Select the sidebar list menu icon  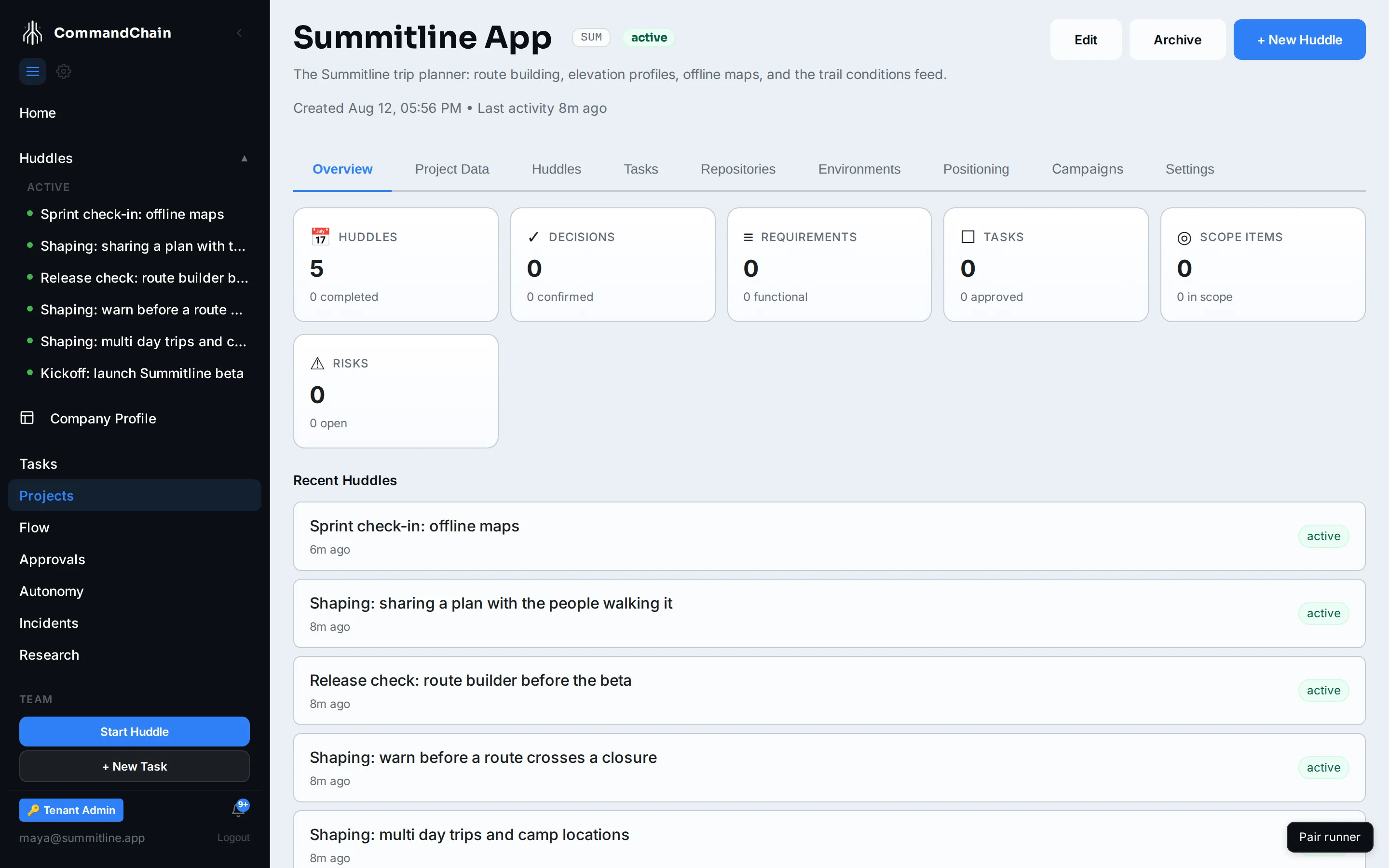(33, 71)
